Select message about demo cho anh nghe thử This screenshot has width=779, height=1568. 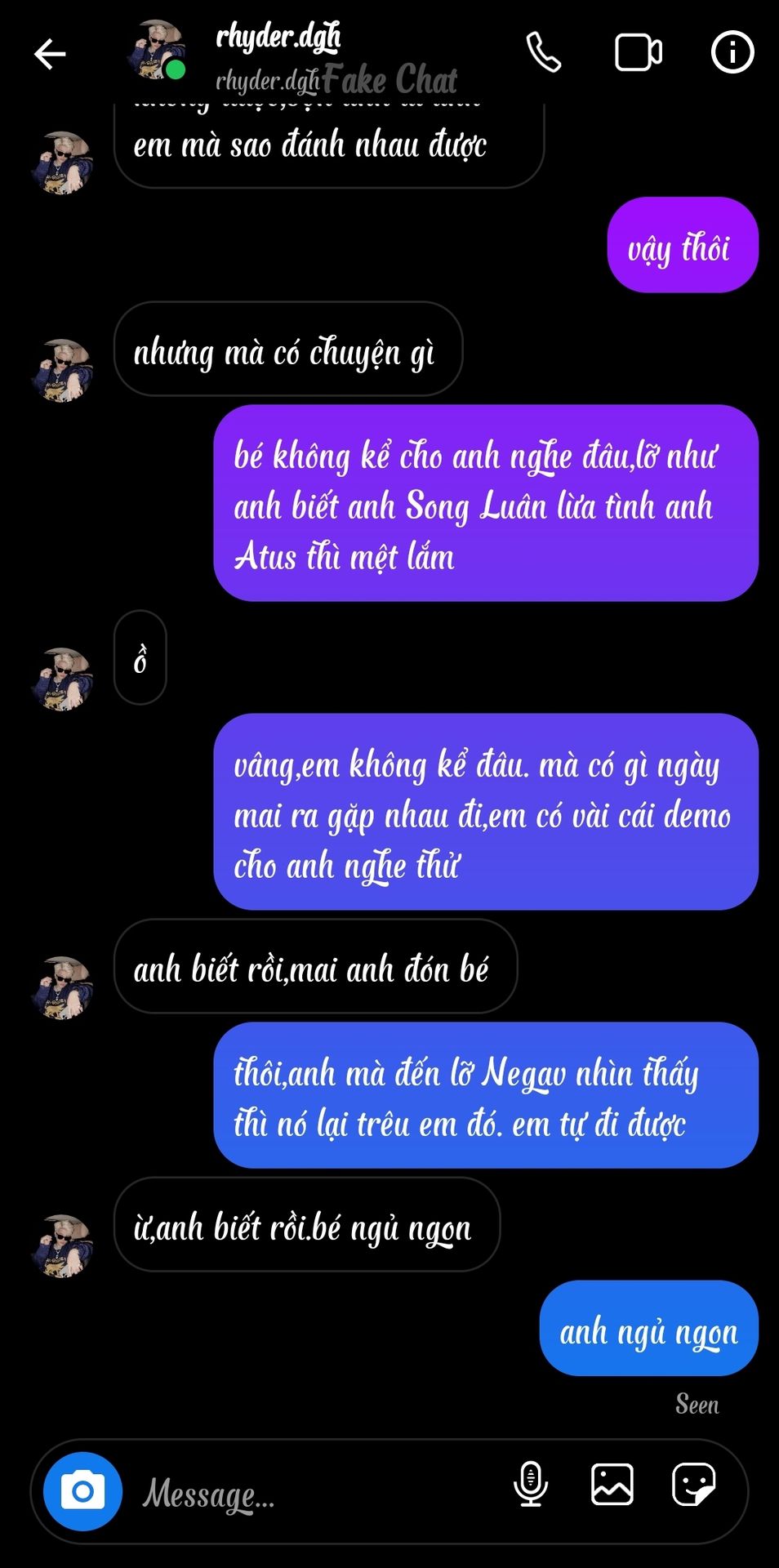click(486, 812)
